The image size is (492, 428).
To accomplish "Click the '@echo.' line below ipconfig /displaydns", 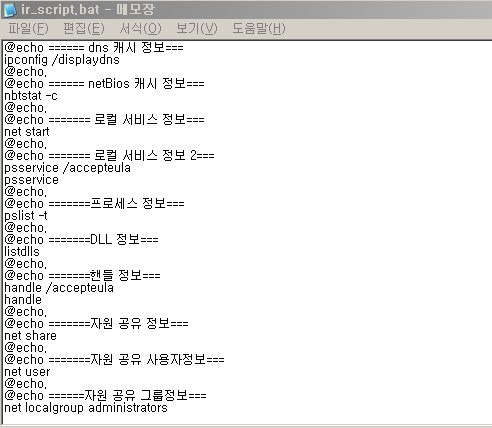I will [26, 72].
